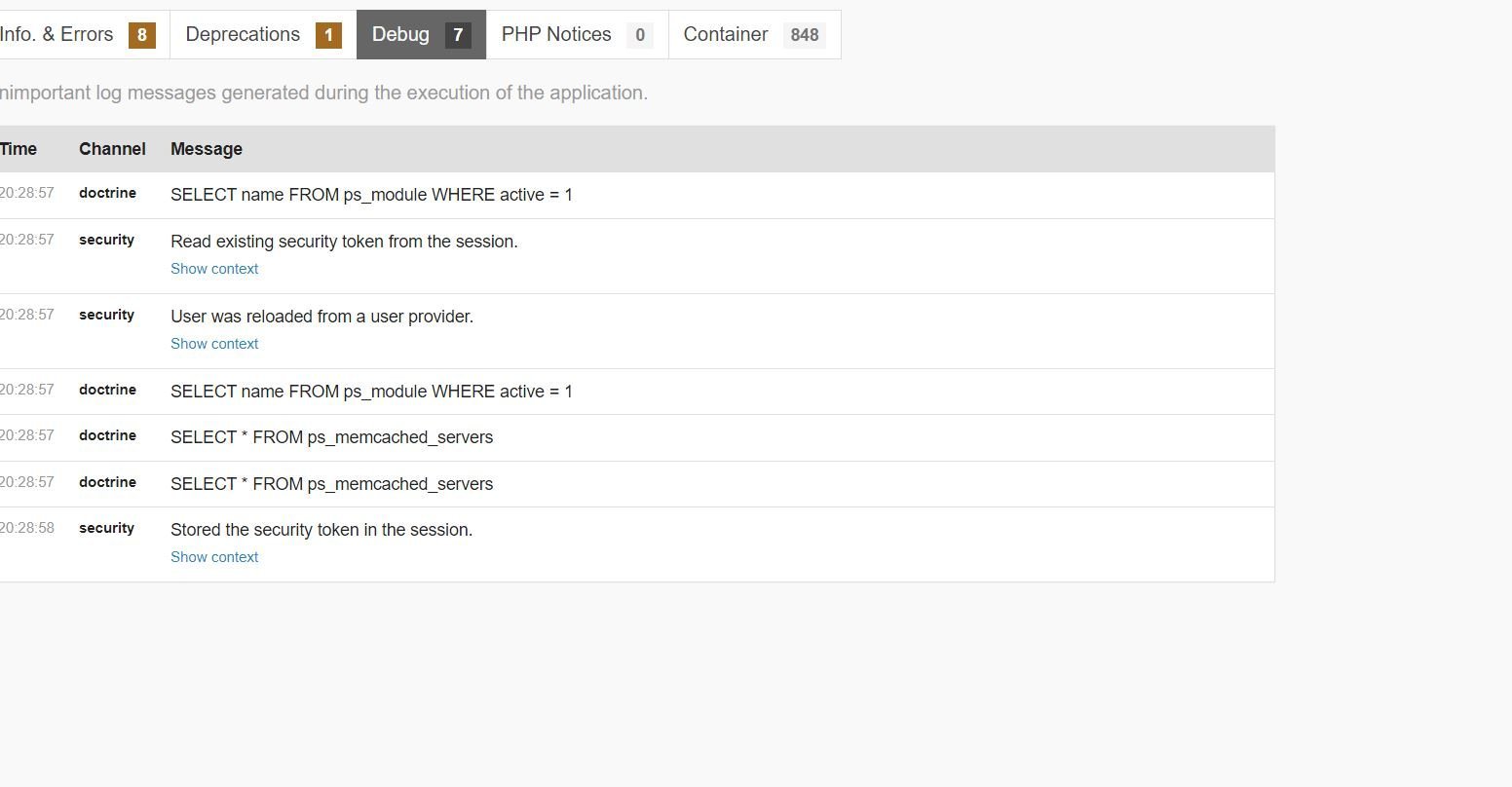Click the Container count badge 848
This screenshot has width=1512, height=787.
coord(805,36)
